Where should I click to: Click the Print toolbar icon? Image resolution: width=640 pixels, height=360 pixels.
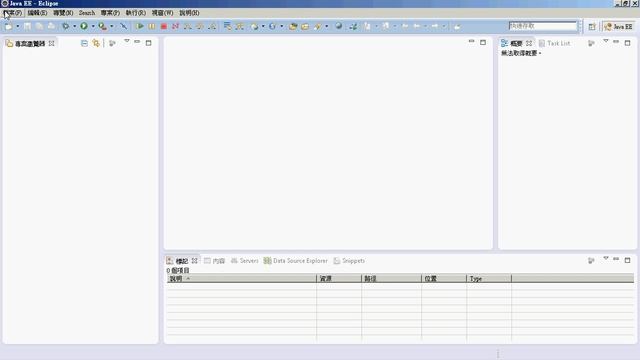51,27
